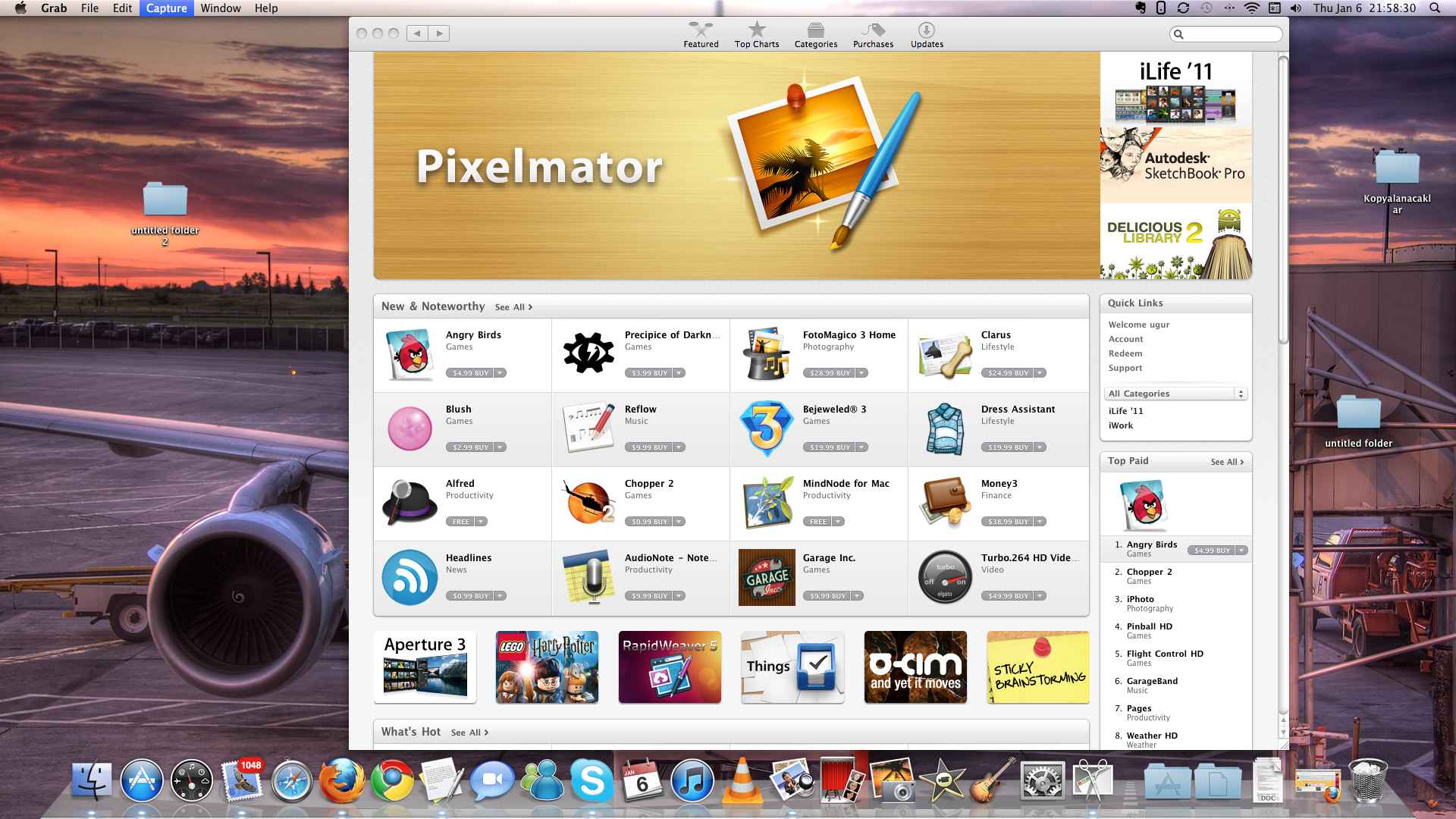Click the See All link for New and Noteworthy
The height and width of the screenshot is (819, 1456).
coord(510,307)
